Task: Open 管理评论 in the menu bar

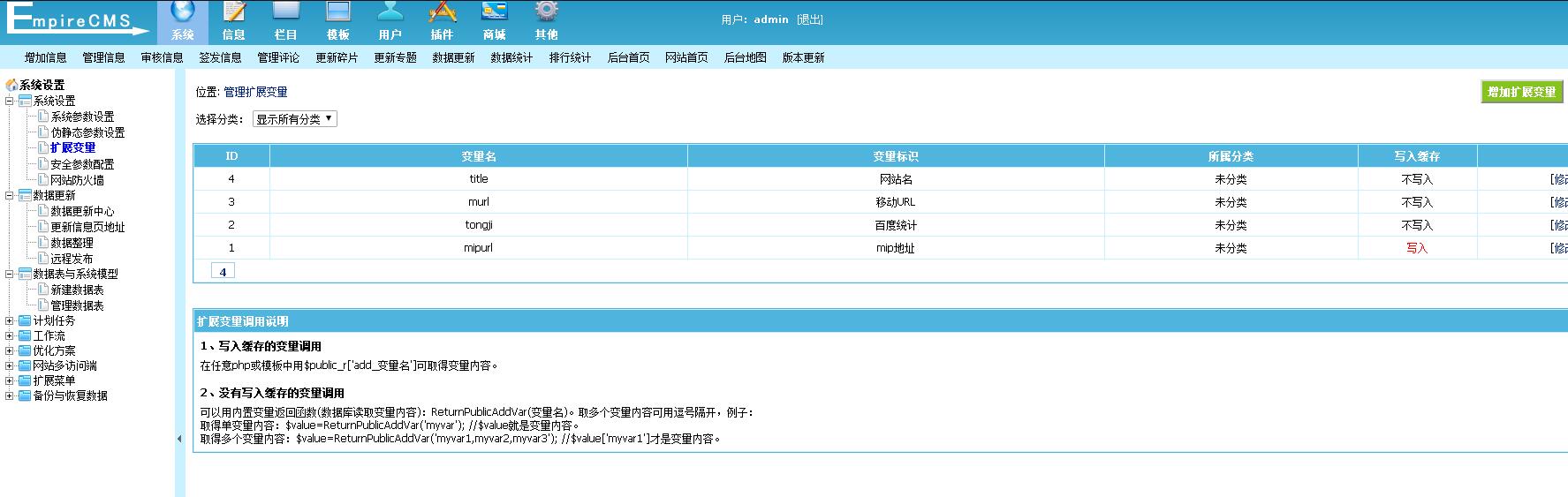Action: (279, 57)
